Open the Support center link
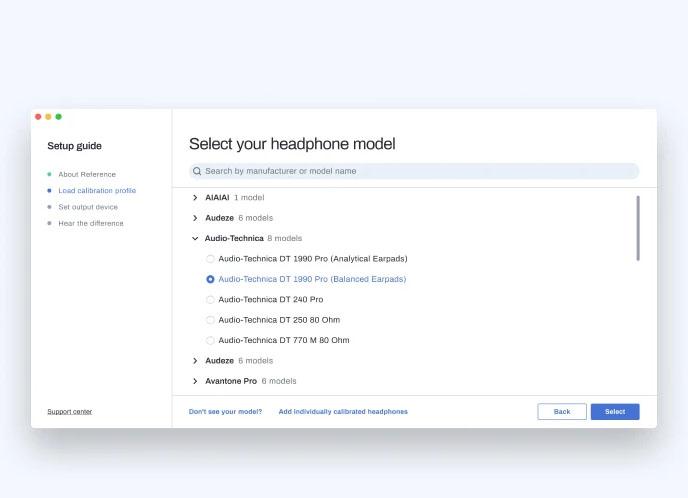This screenshot has width=688, height=498. 70,411
